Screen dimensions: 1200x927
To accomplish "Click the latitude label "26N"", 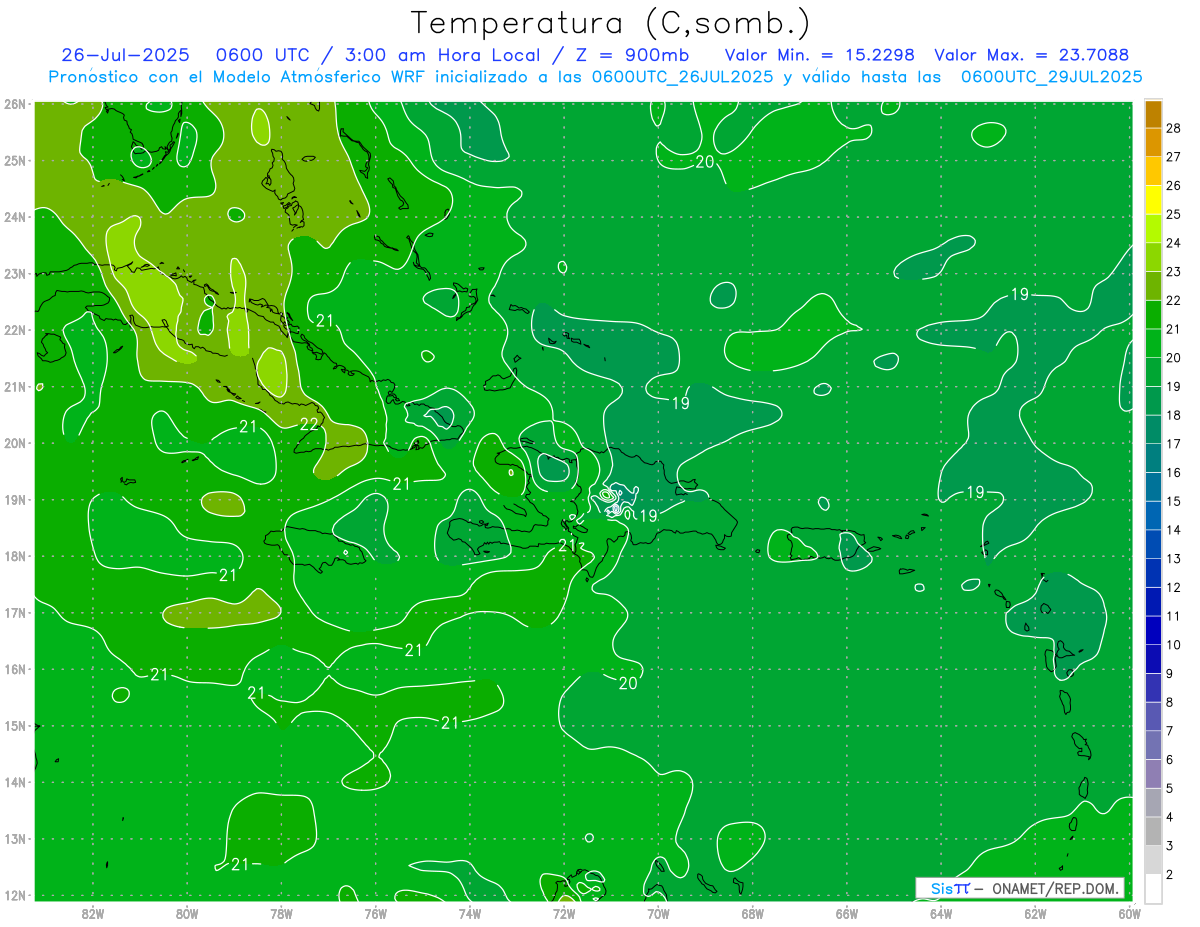I will (x=14, y=104).
